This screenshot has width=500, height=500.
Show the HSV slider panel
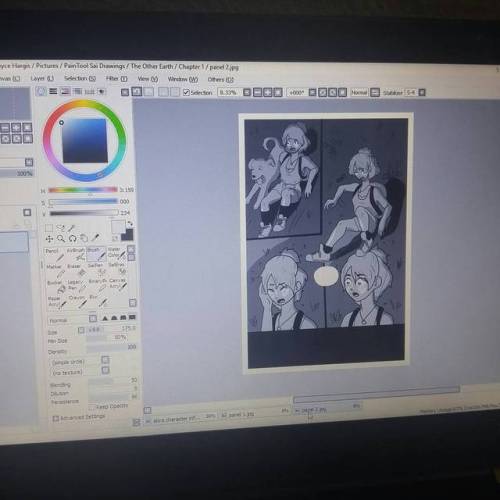65,91
